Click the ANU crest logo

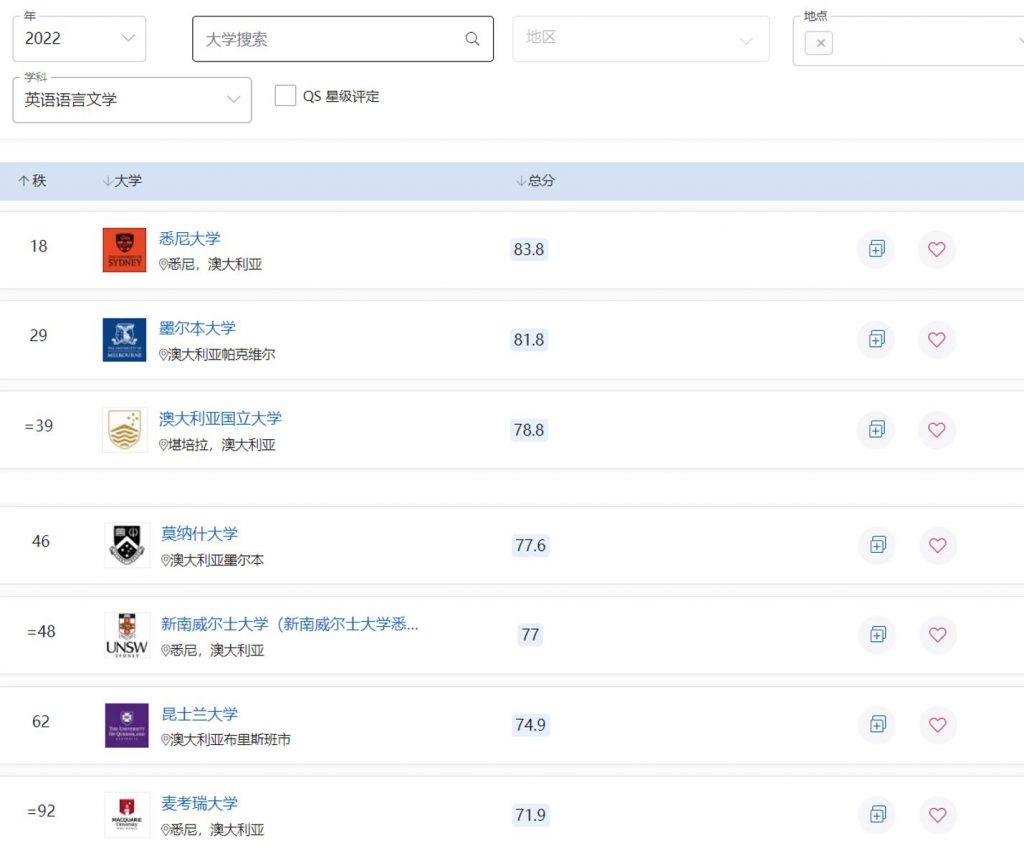click(x=125, y=430)
